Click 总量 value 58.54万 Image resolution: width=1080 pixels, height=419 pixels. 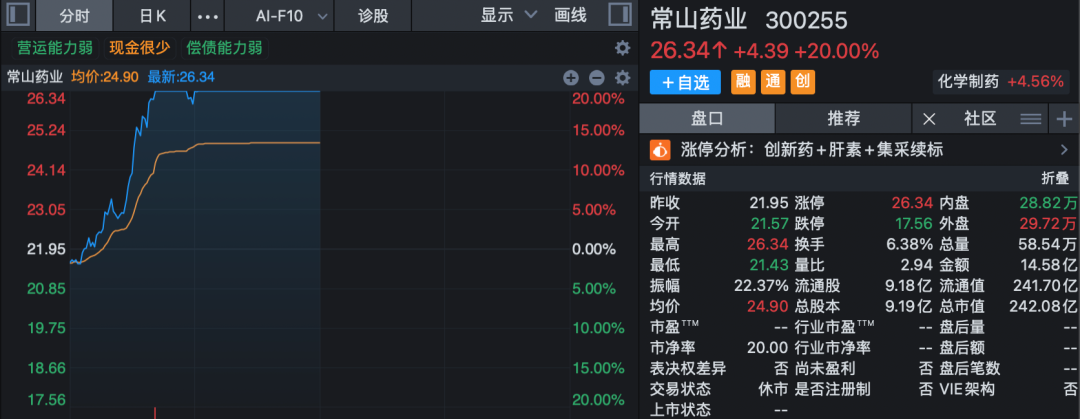[x=1047, y=244]
